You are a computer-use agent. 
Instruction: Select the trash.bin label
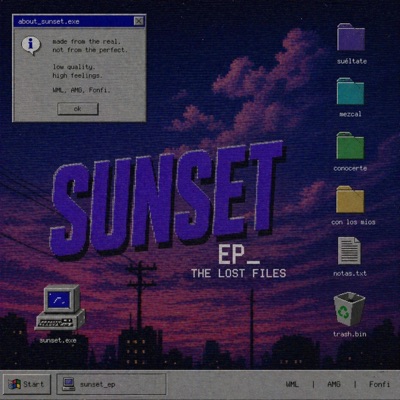tap(350, 334)
